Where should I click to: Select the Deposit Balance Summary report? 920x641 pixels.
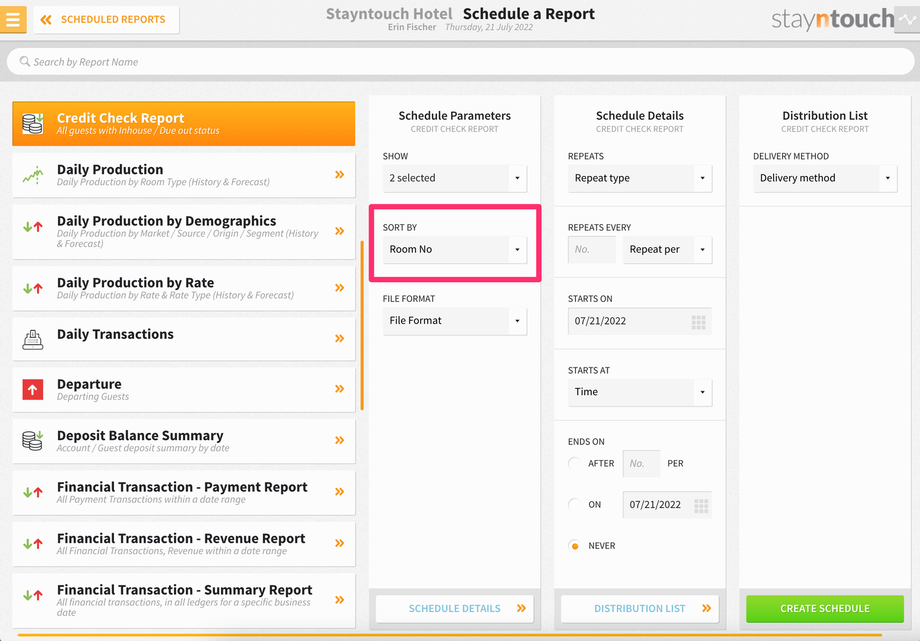click(x=184, y=441)
